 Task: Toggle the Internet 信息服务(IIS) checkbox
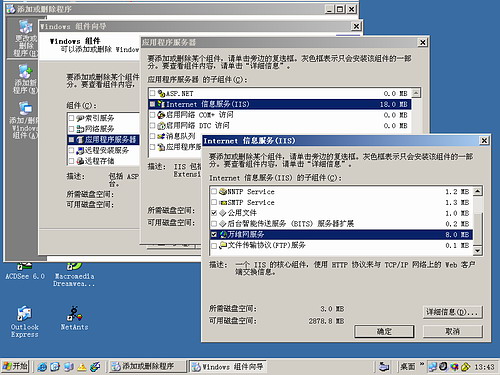(x=152, y=104)
